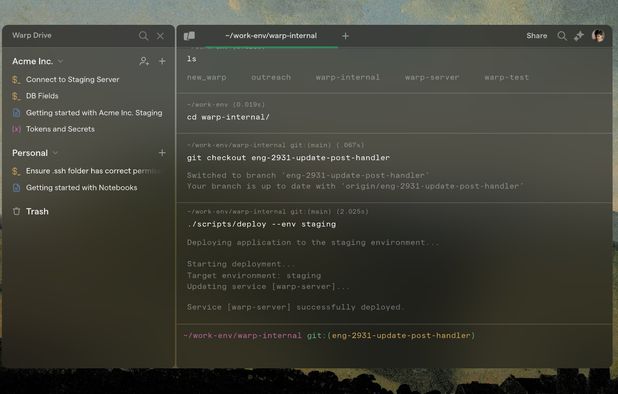Add new item to Acme Inc.
Viewport: 618px width, 394px height.
pos(162,61)
